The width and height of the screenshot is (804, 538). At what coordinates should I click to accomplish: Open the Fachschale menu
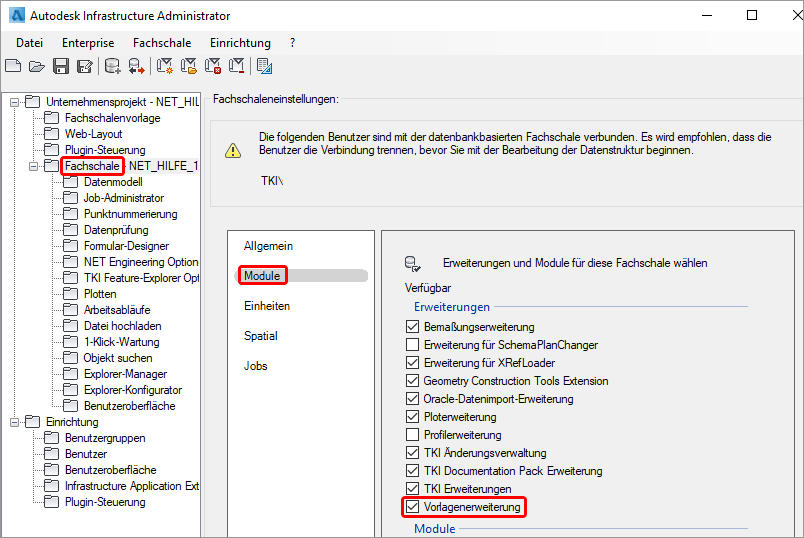[x=162, y=43]
